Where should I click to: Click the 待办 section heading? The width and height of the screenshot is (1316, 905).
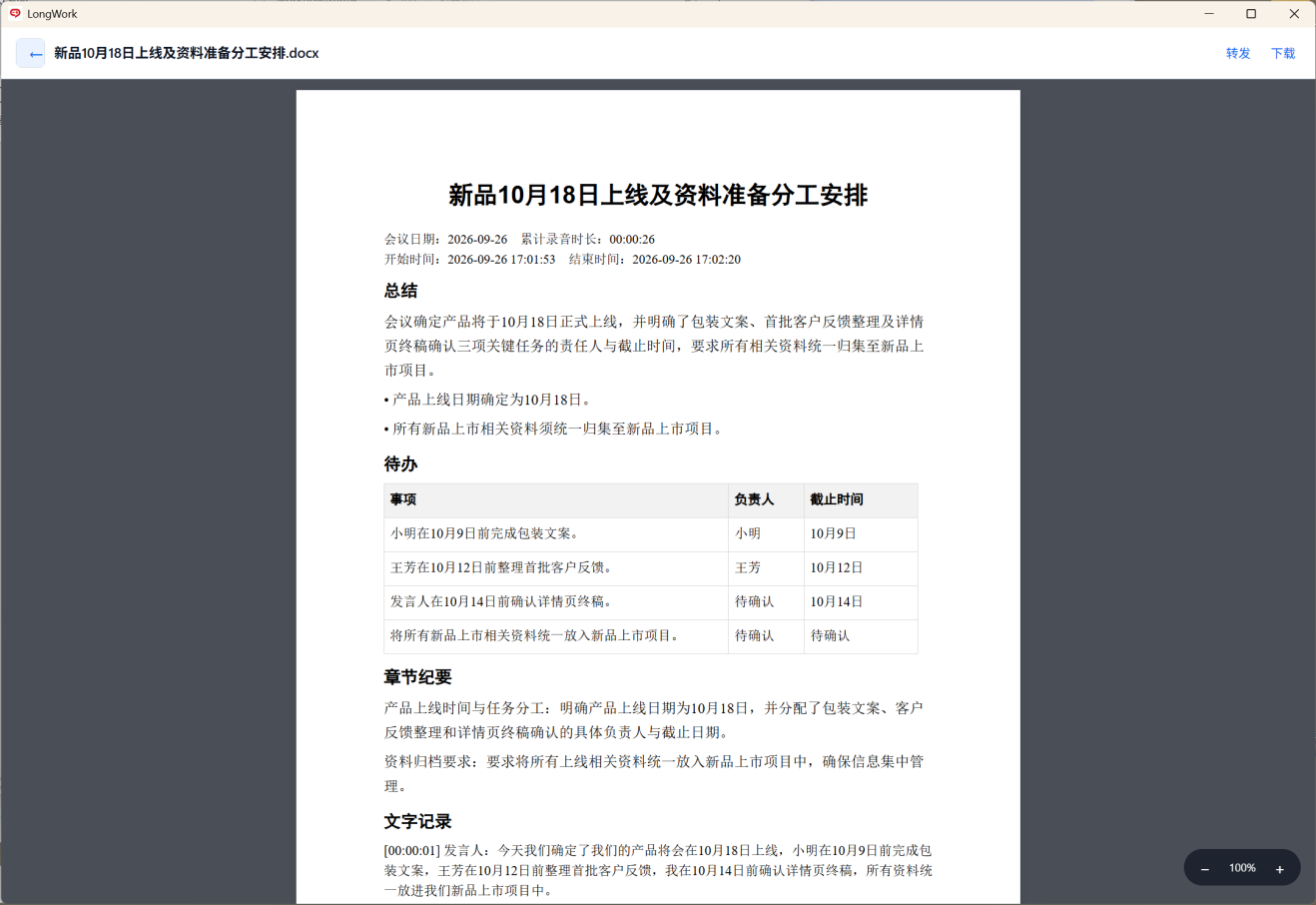click(401, 464)
